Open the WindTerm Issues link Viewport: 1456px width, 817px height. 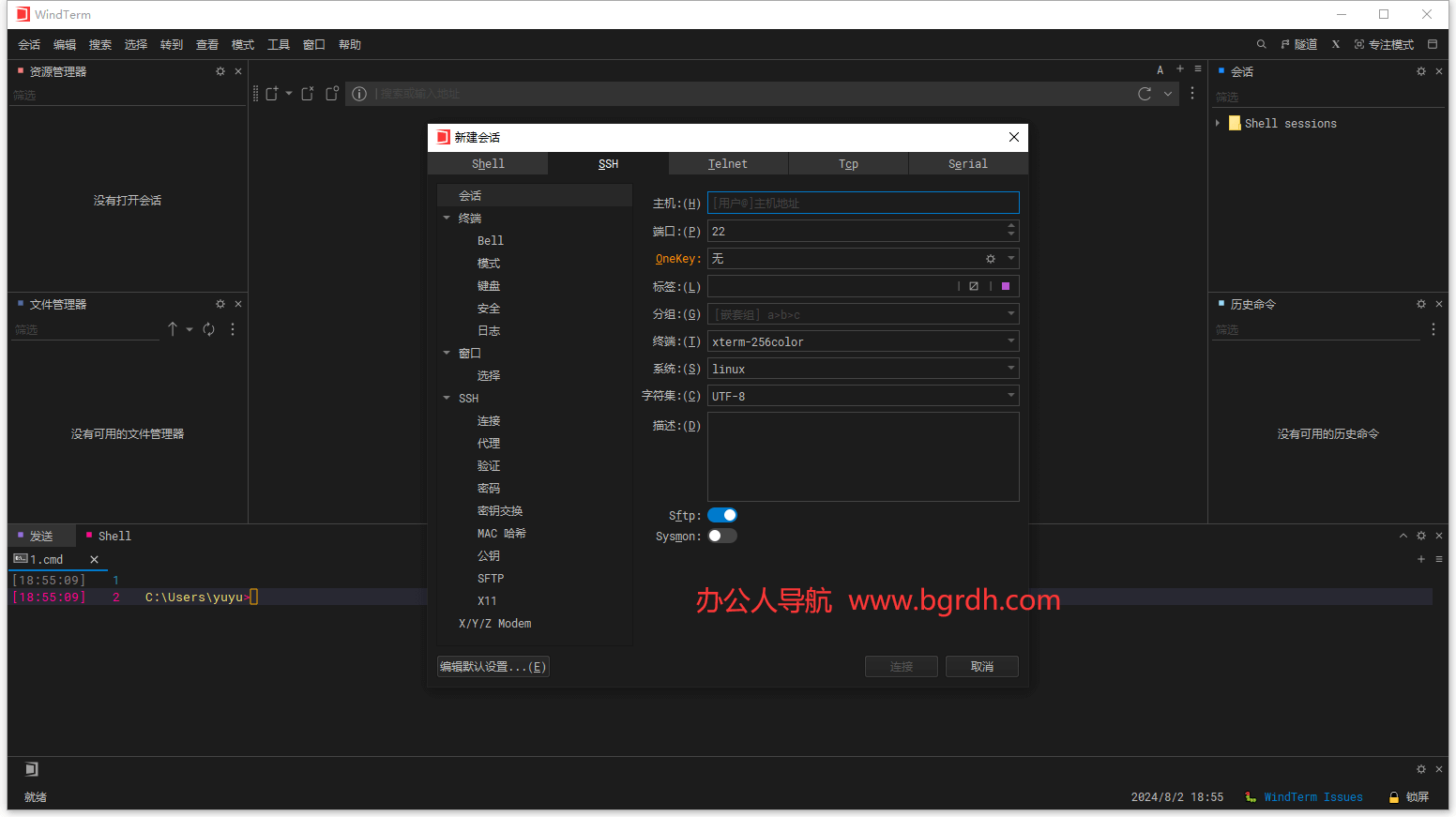point(1312,797)
